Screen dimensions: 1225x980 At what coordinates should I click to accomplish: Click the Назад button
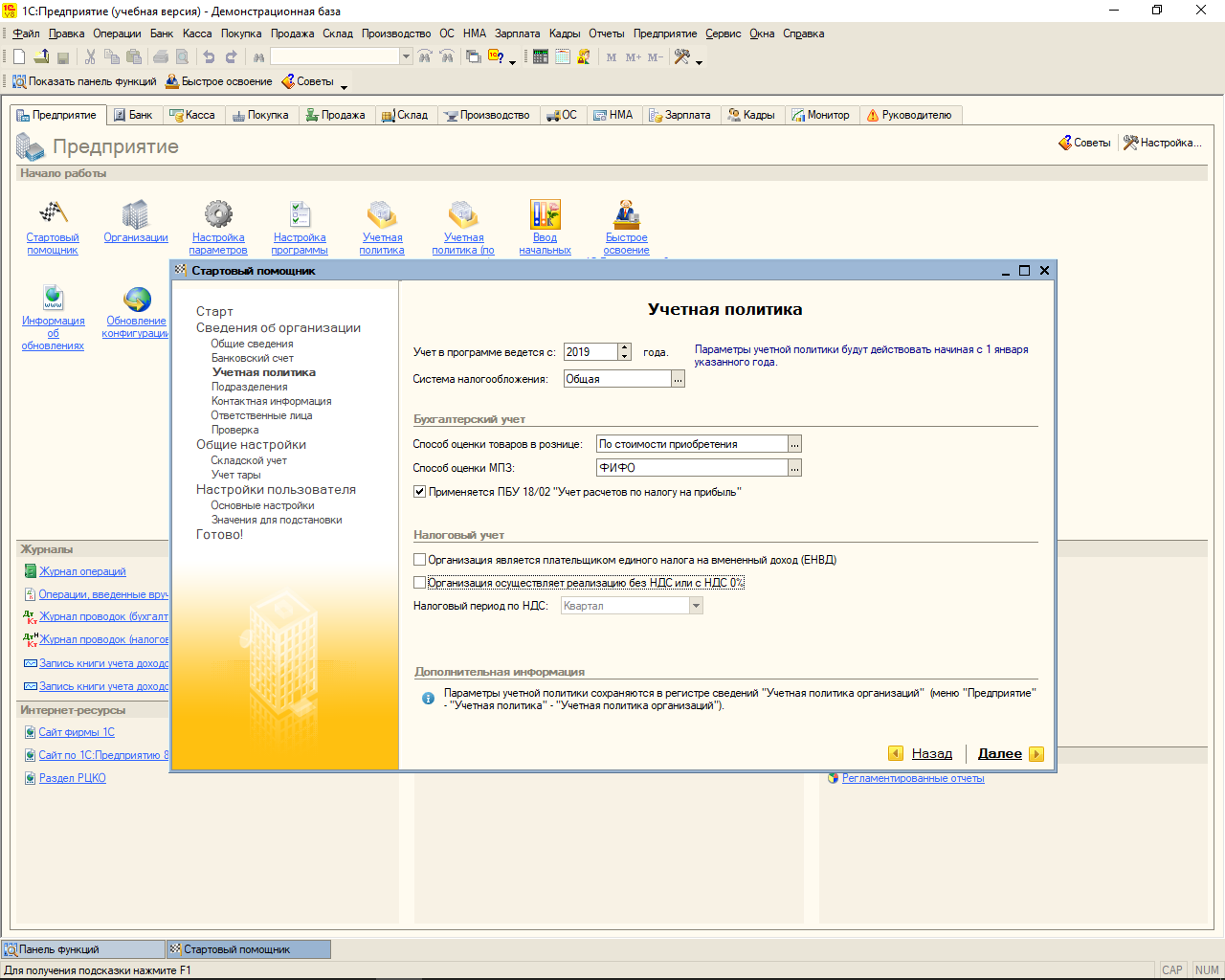click(x=932, y=753)
